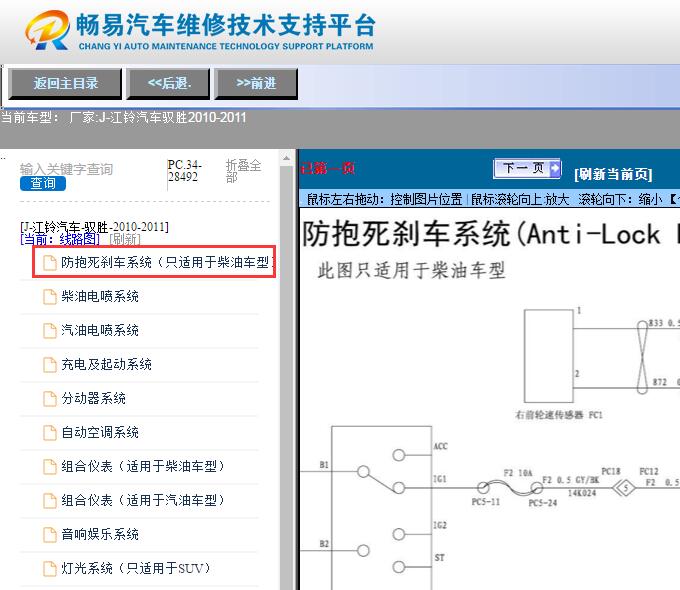Image resolution: width=680 pixels, height=590 pixels.
Task: Click the document icon beside 柴油电喷系统
Action: [50, 297]
